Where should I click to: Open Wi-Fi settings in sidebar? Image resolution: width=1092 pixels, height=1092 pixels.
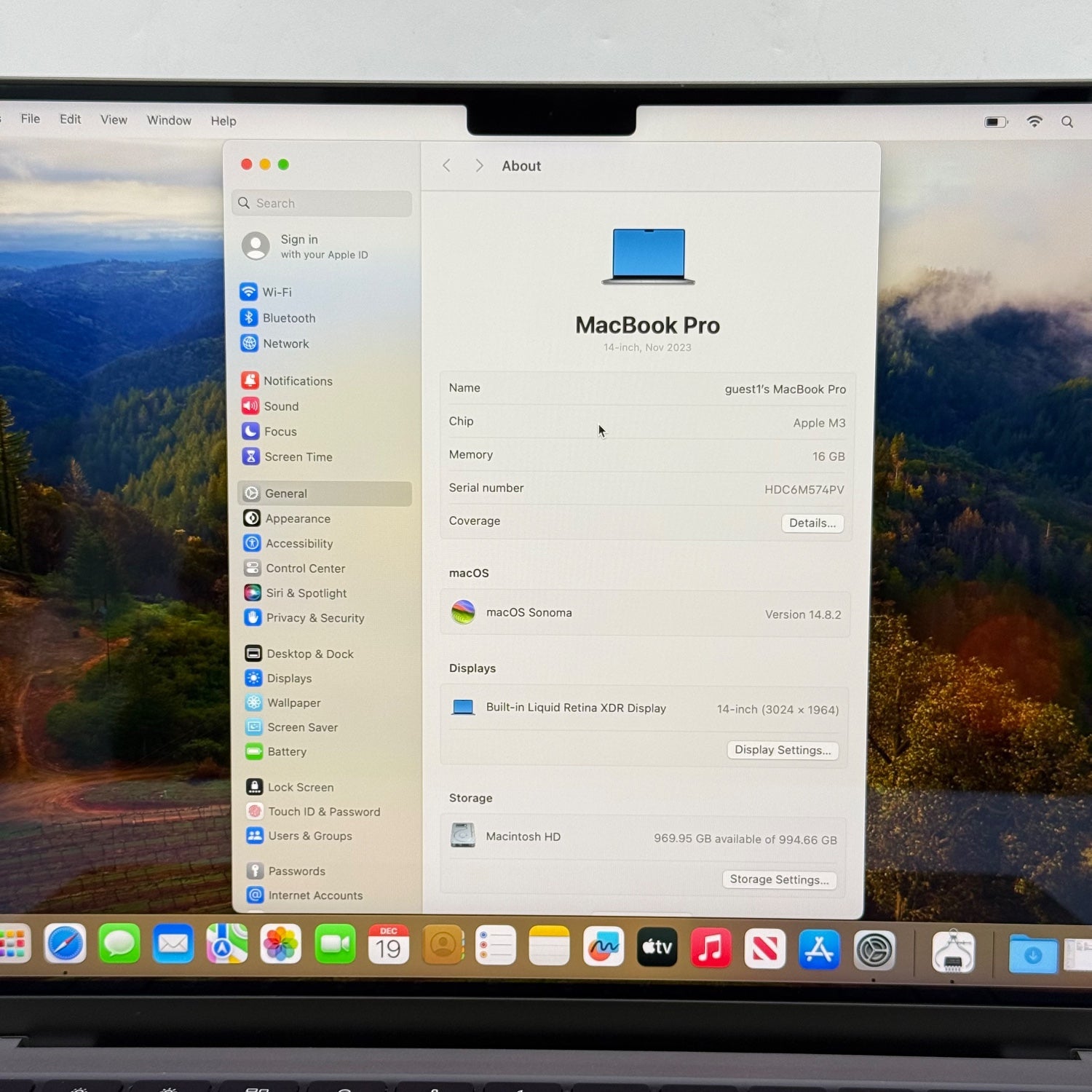(x=277, y=292)
